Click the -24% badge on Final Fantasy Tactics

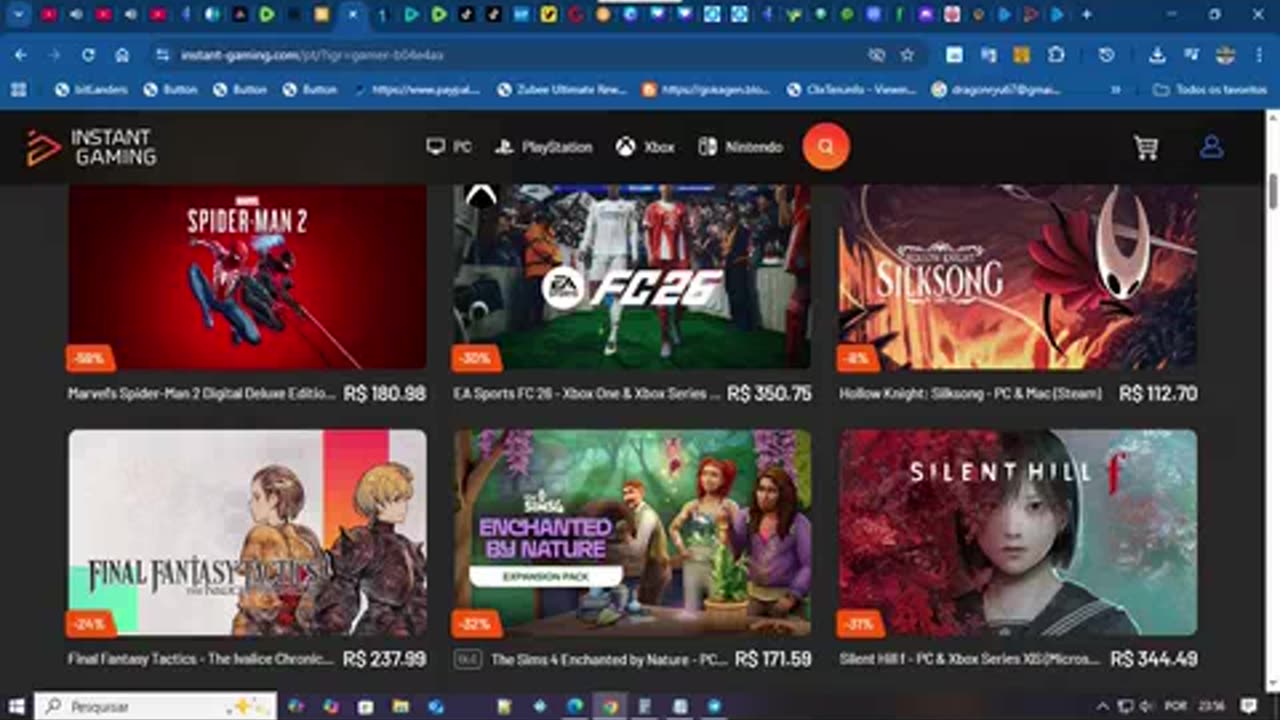[x=91, y=624]
